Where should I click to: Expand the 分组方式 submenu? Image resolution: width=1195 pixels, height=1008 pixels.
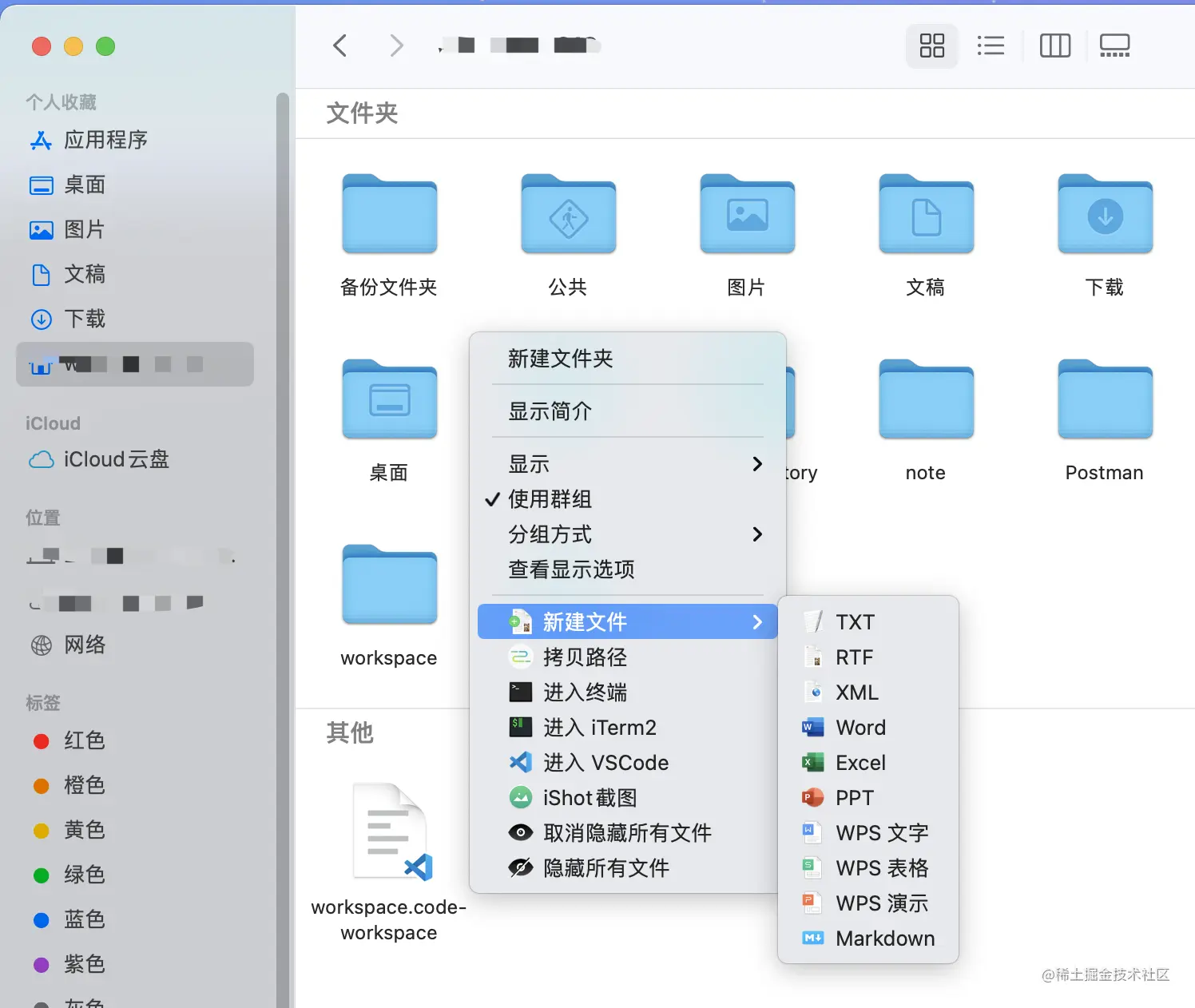click(x=627, y=534)
